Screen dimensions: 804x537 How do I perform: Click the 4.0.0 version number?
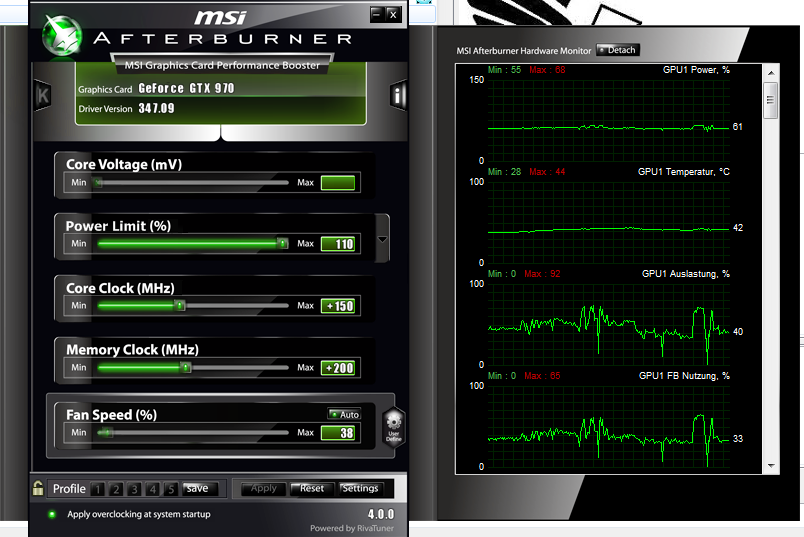380,514
